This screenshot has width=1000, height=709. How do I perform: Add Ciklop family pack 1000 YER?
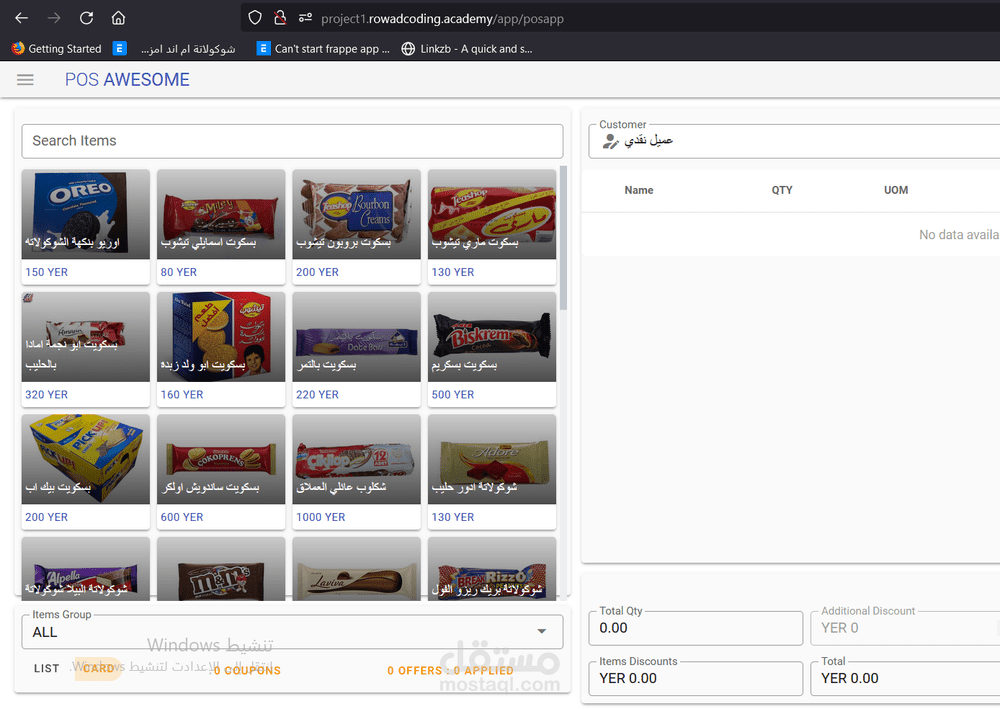pyautogui.click(x=357, y=471)
